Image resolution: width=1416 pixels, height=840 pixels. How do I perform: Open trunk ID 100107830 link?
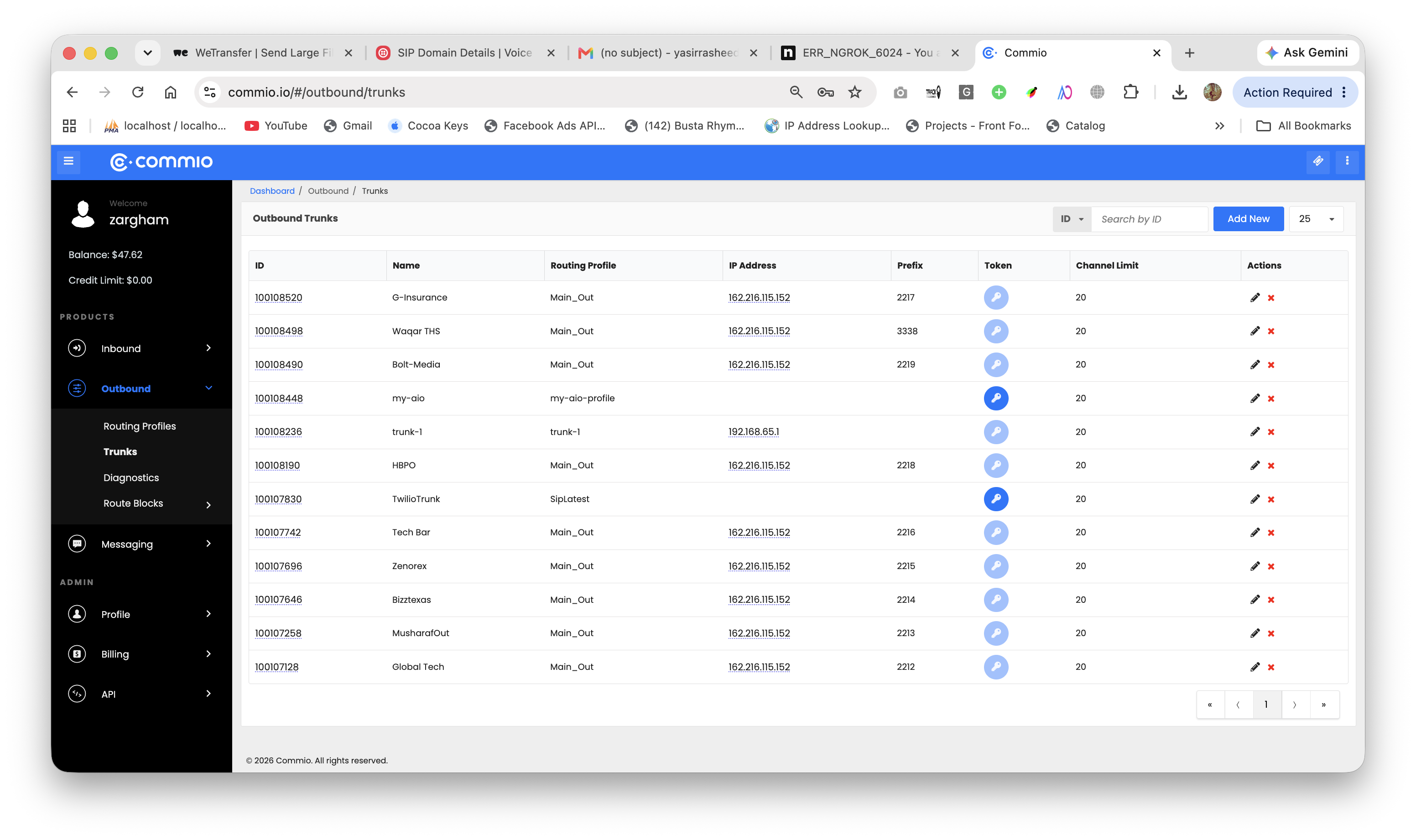[278, 499]
